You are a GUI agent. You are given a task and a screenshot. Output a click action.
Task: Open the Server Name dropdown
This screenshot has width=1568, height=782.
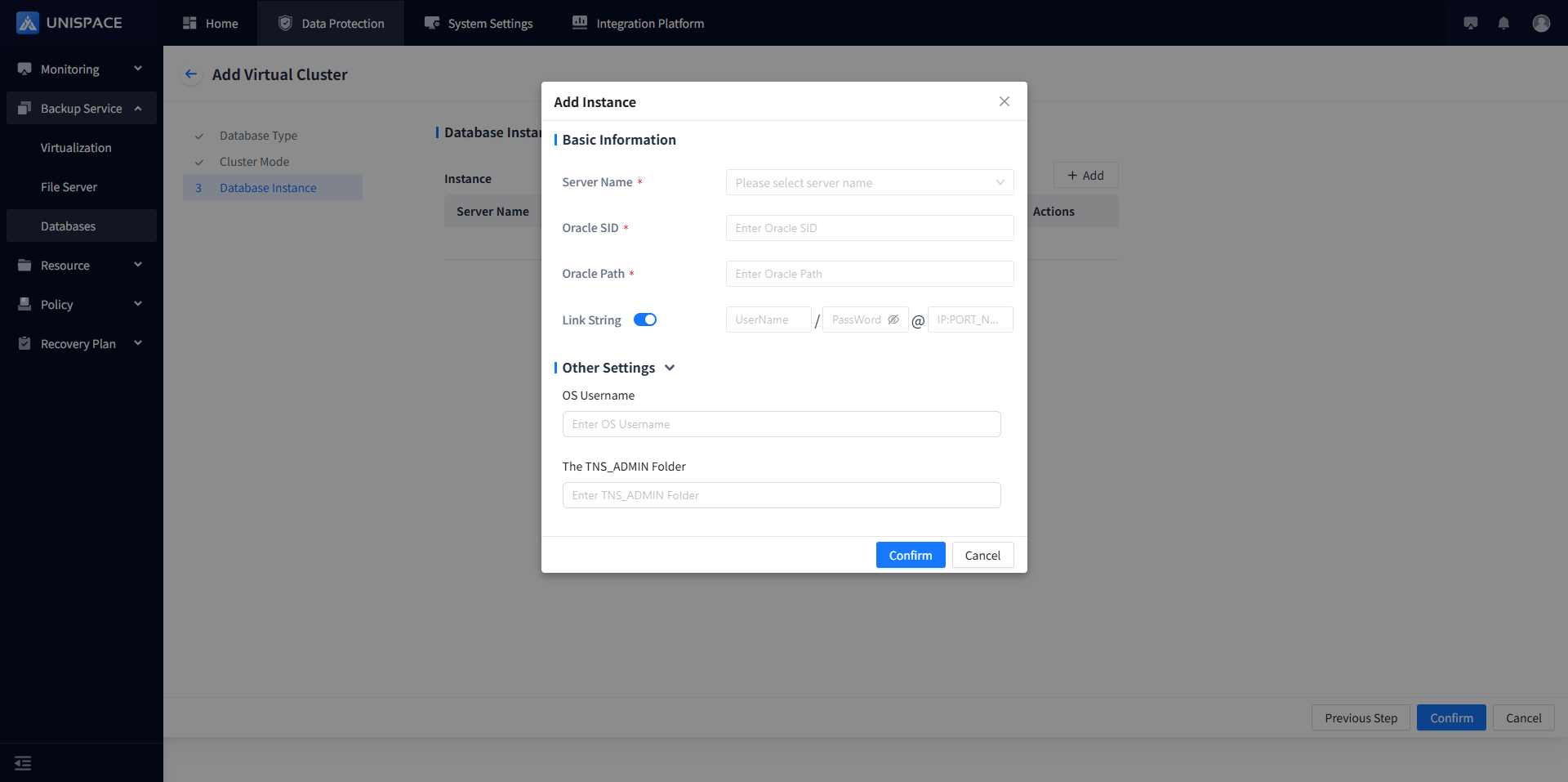coord(869,182)
